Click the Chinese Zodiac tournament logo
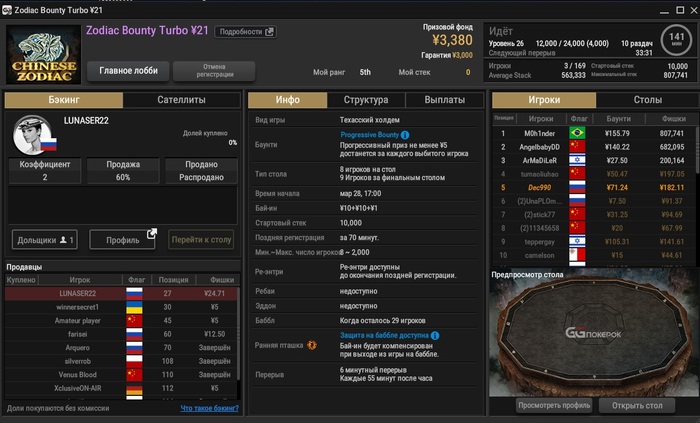Viewport: 700px width, 423px height. [43, 55]
